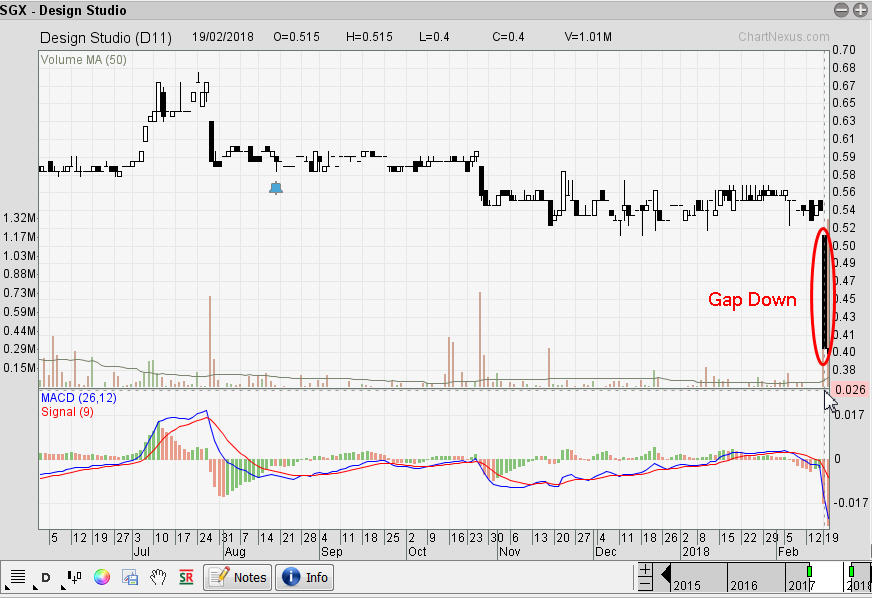Click the save chart template icon
This screenshot has width=872, height=598.
click(130, 577)
